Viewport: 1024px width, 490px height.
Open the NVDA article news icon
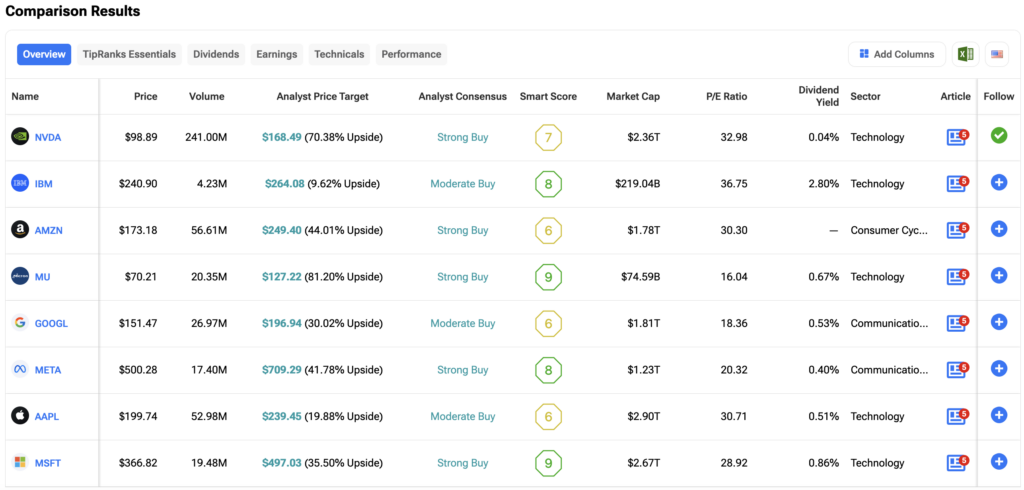(957, 137)
